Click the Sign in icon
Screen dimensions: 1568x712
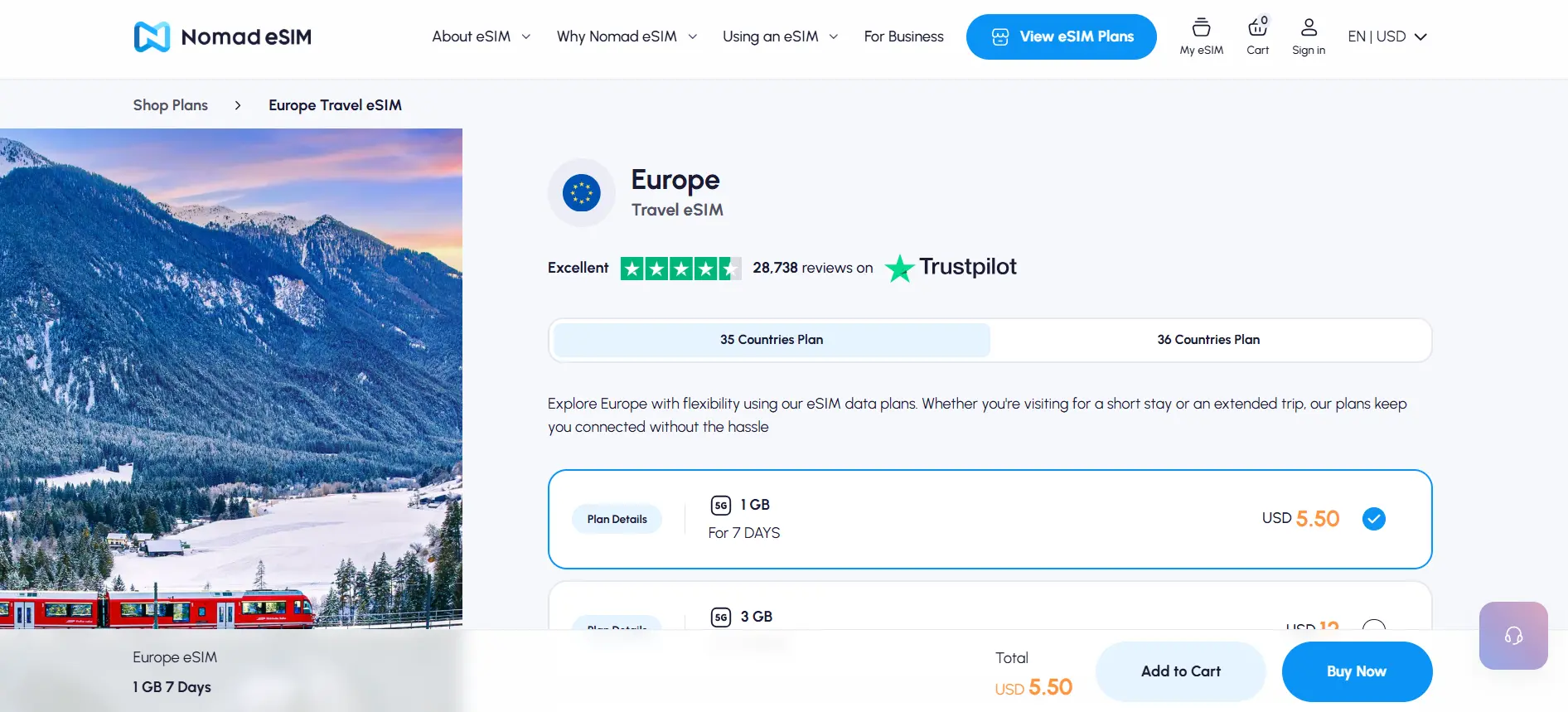click(x=1308, y=27)
